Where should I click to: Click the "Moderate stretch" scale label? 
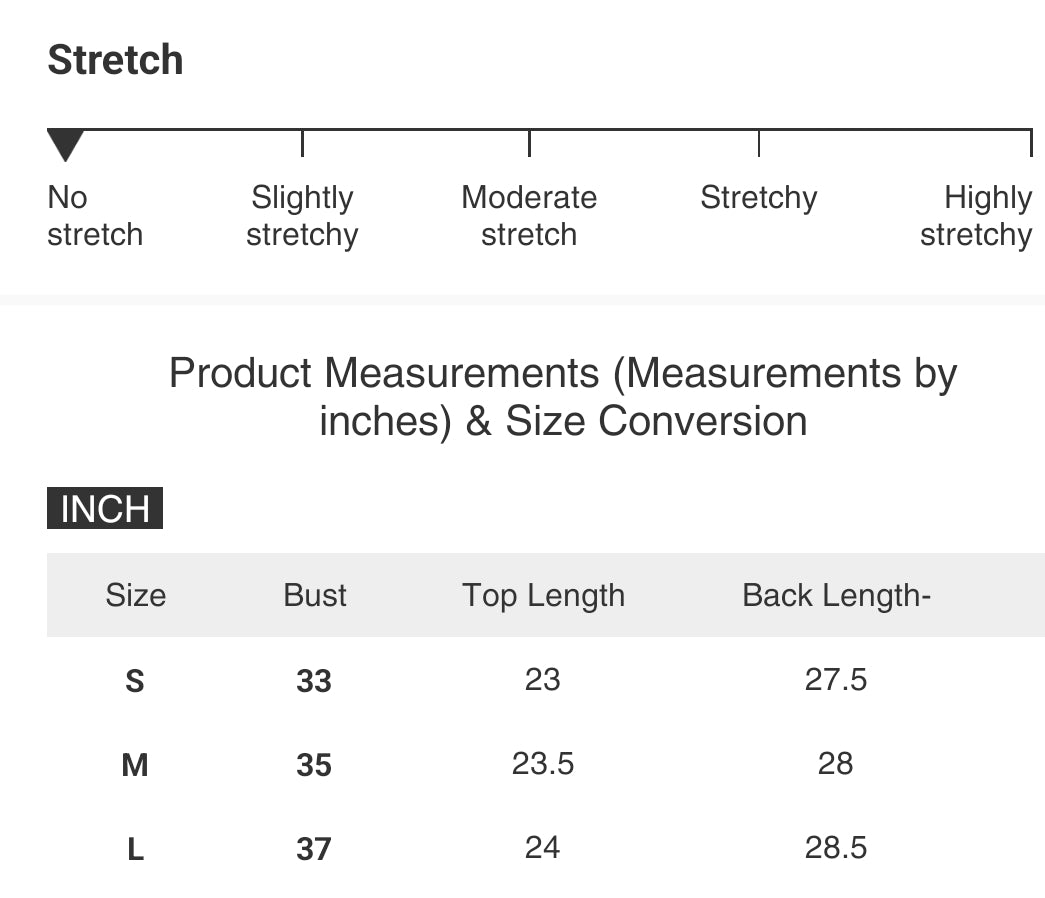click(529, 216)
